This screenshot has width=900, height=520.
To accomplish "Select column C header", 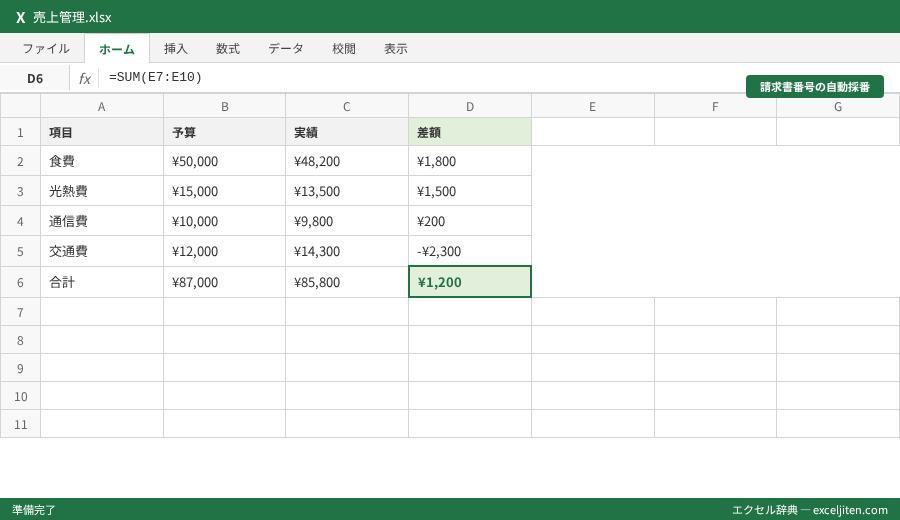I will click(x=347, y=107).
